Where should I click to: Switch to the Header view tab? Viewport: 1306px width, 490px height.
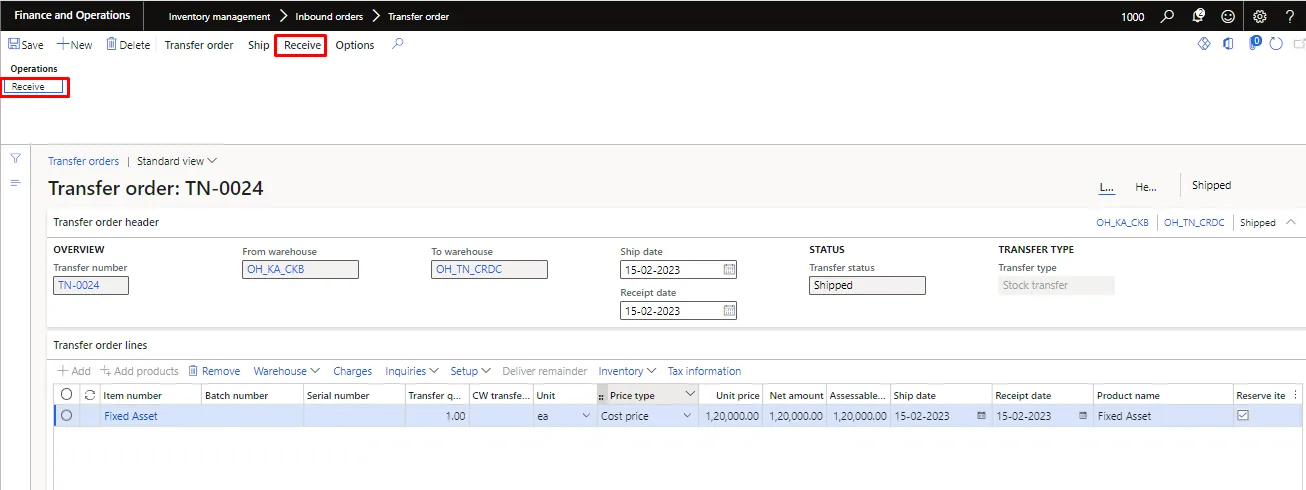[1146, 186]
